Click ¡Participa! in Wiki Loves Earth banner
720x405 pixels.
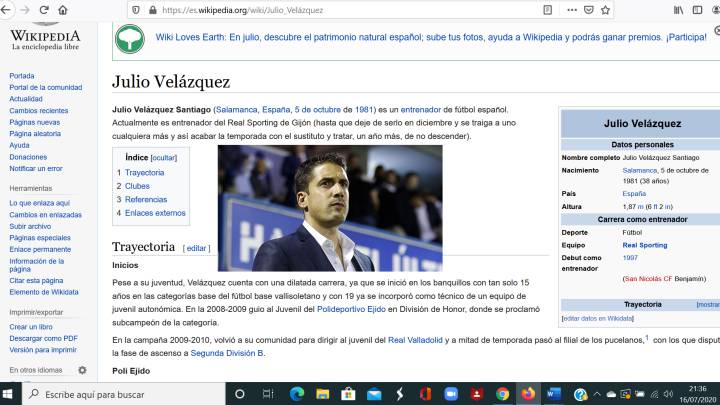(686, 37)
